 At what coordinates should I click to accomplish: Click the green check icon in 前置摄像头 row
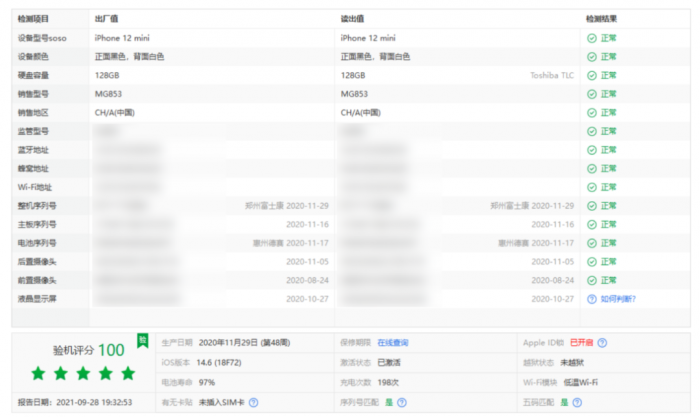(x=592, y=280)
